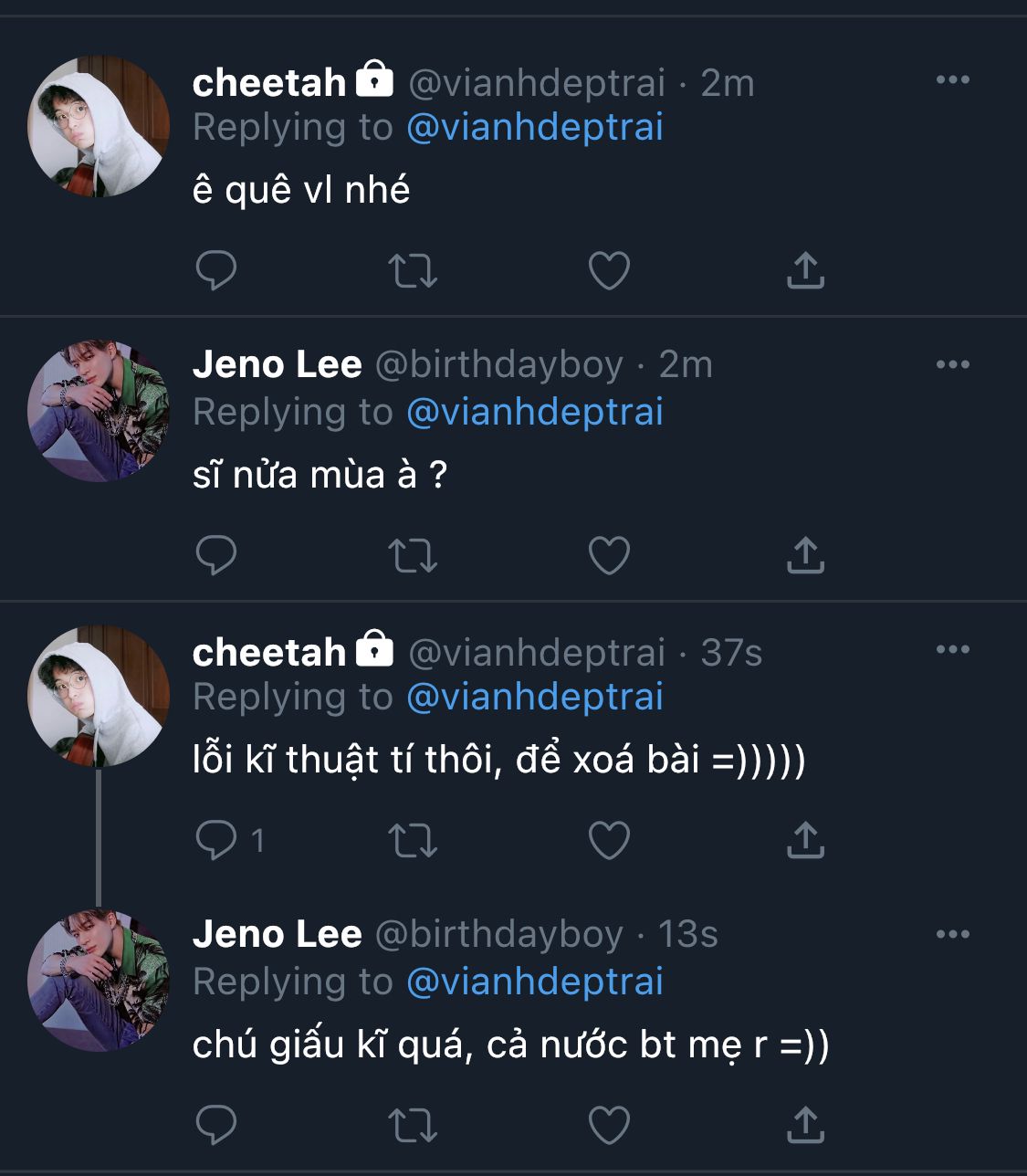This screenshot has height=1176, width=1027.
Task: Like cheetah's "lỗi kĩ thuật" tweet
Action: tap(609, 840)
